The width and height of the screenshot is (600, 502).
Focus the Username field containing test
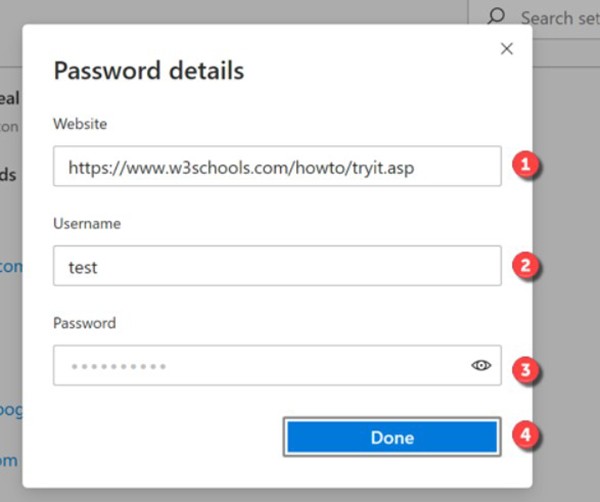pos(277,267)
